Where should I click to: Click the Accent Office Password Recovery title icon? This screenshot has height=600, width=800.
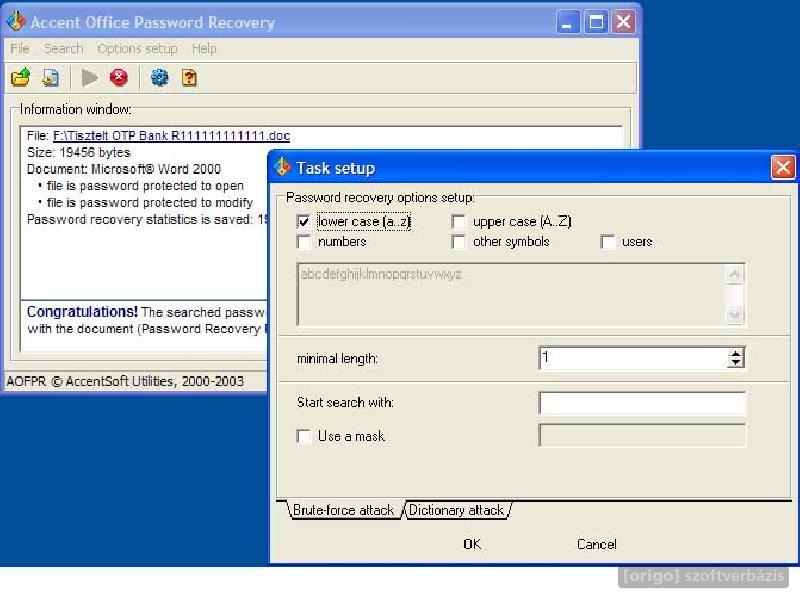pos(16,21)
